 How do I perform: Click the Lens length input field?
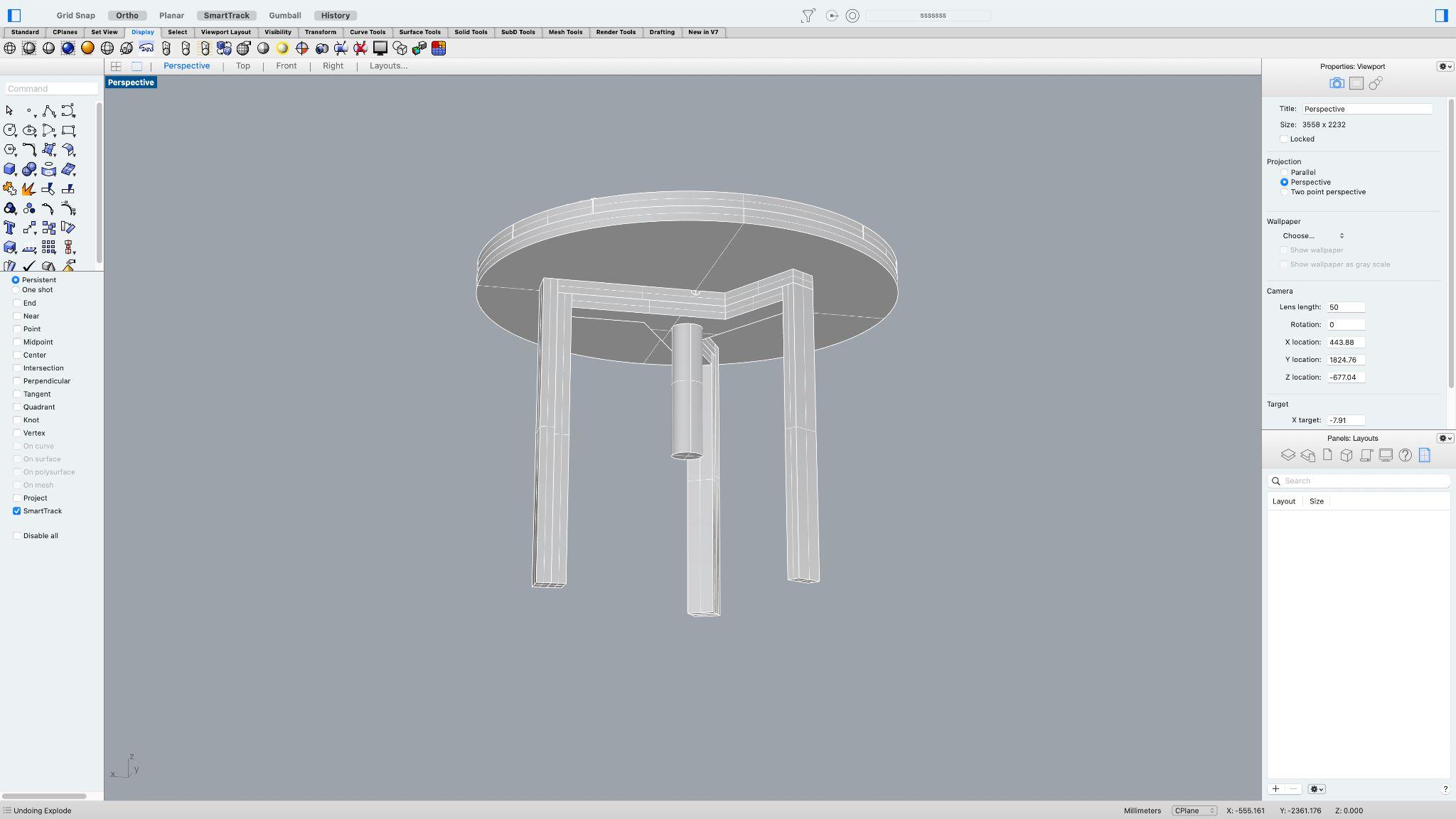(x=1345, y=307)
